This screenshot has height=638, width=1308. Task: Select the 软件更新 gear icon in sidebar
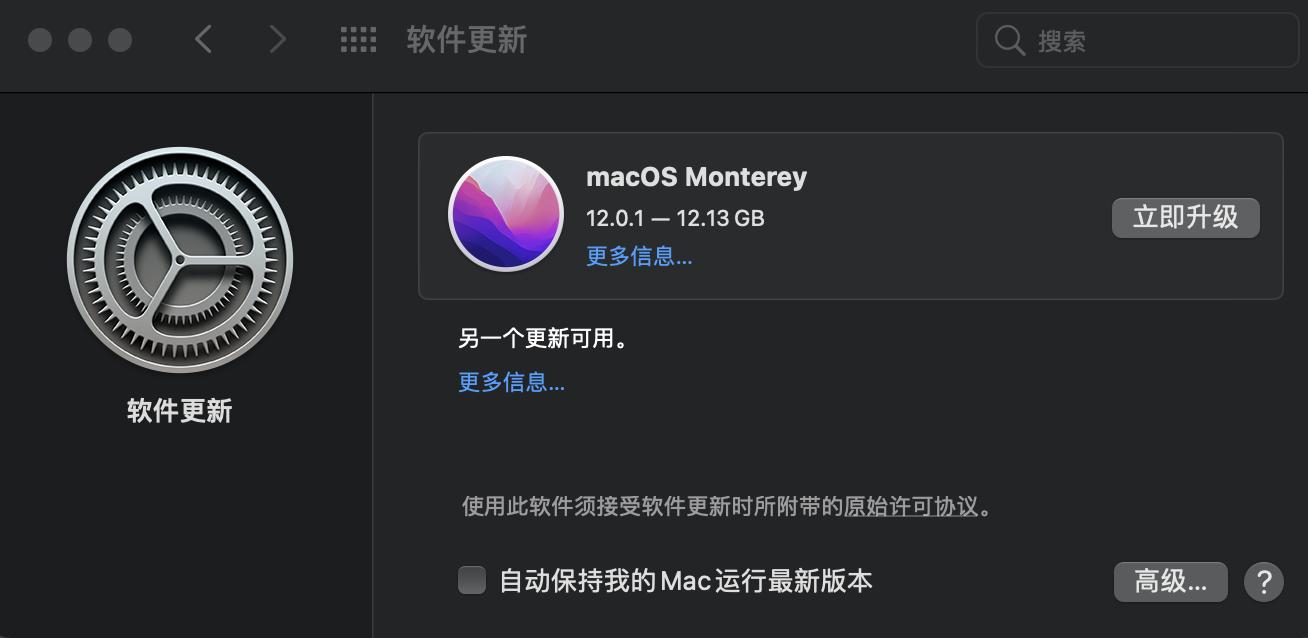pos(179,258)
